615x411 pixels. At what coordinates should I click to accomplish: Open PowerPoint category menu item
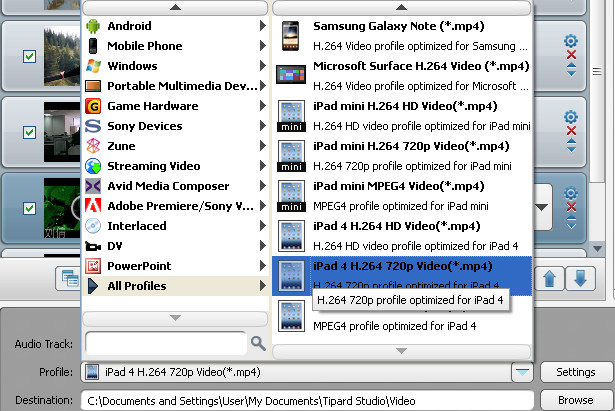[x=175, y=266]
